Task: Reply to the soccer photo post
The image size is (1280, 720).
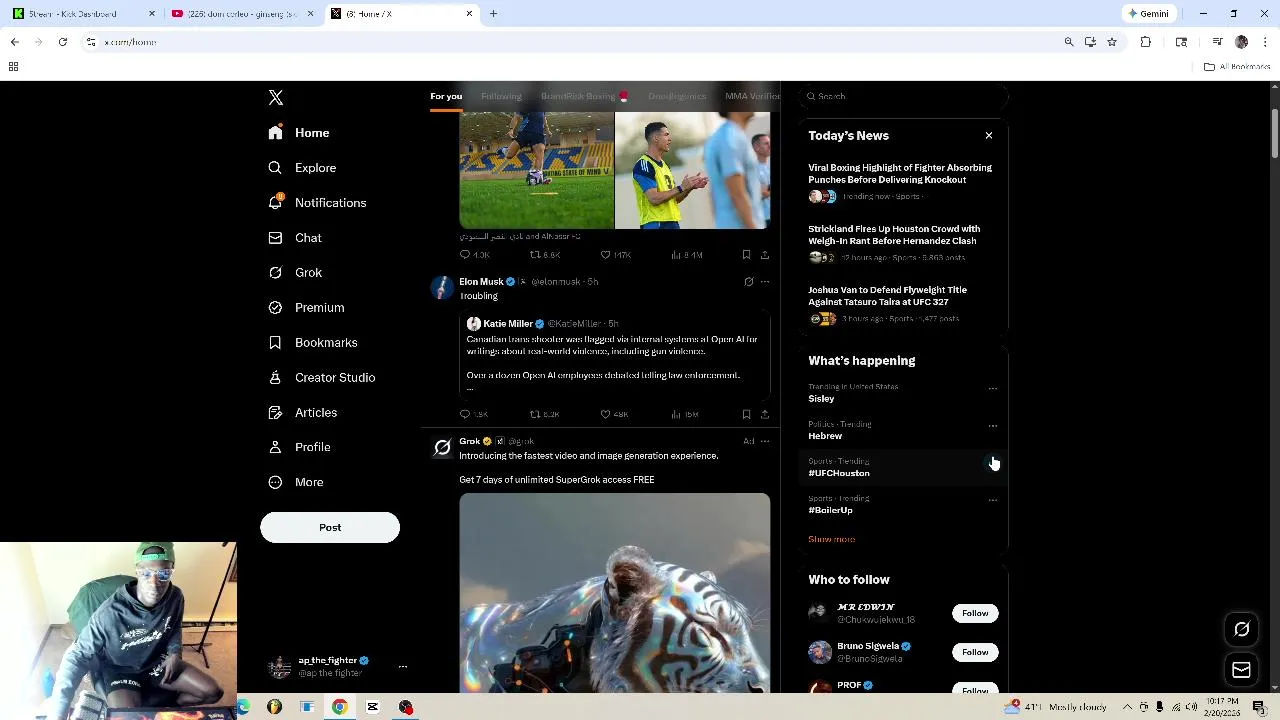Action: point(474,255)
